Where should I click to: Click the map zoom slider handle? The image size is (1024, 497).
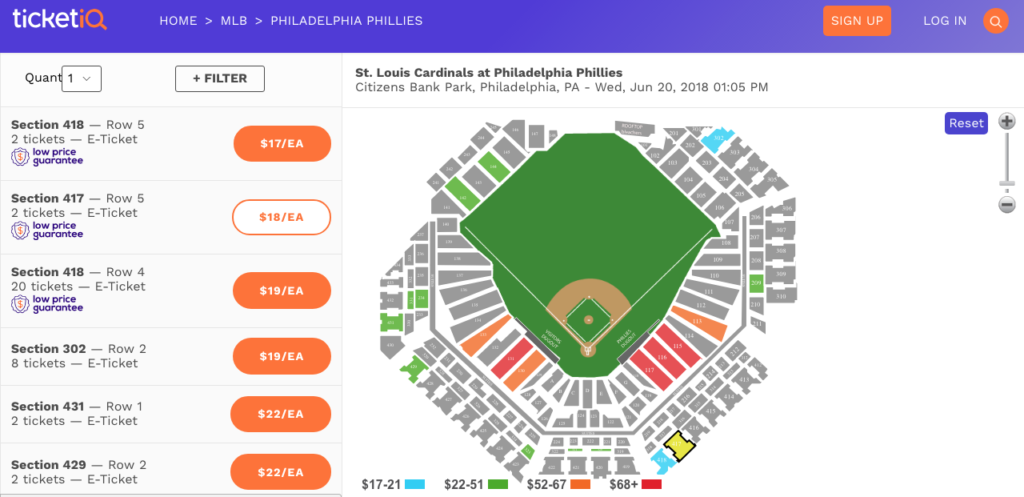click(x=1007, y=184)
